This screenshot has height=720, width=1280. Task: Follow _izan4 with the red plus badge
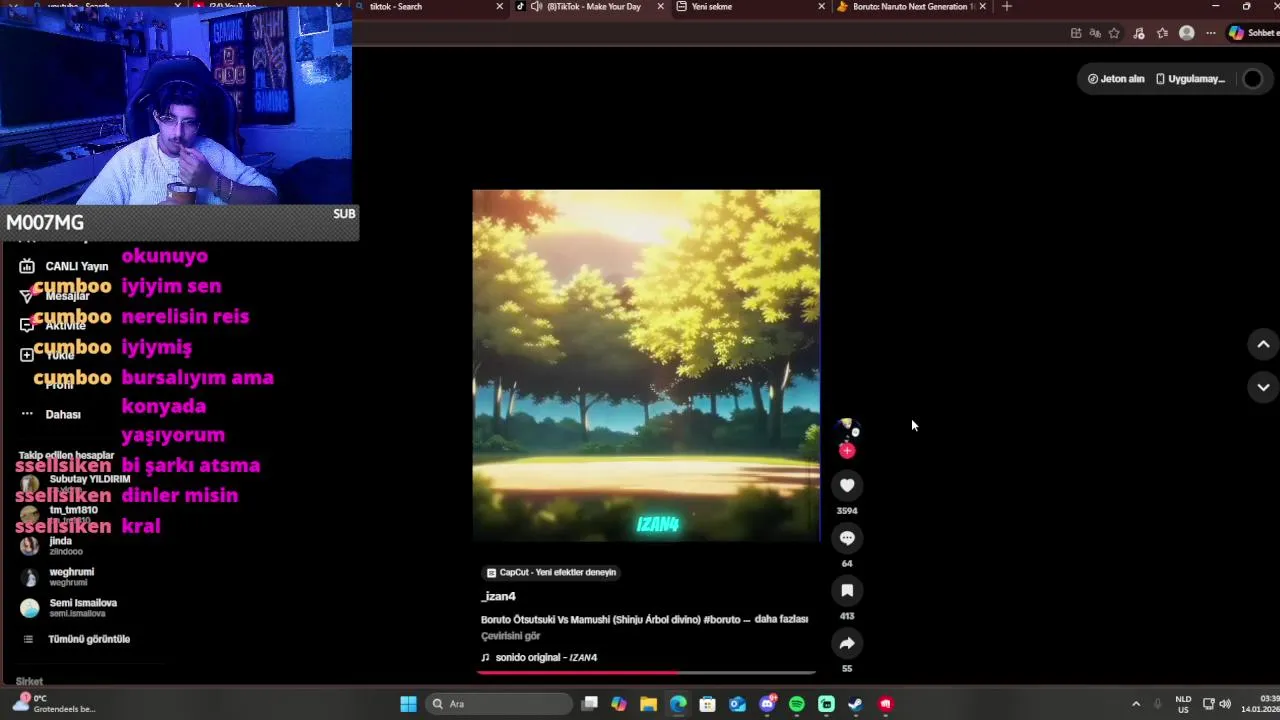tap(847, 451)
